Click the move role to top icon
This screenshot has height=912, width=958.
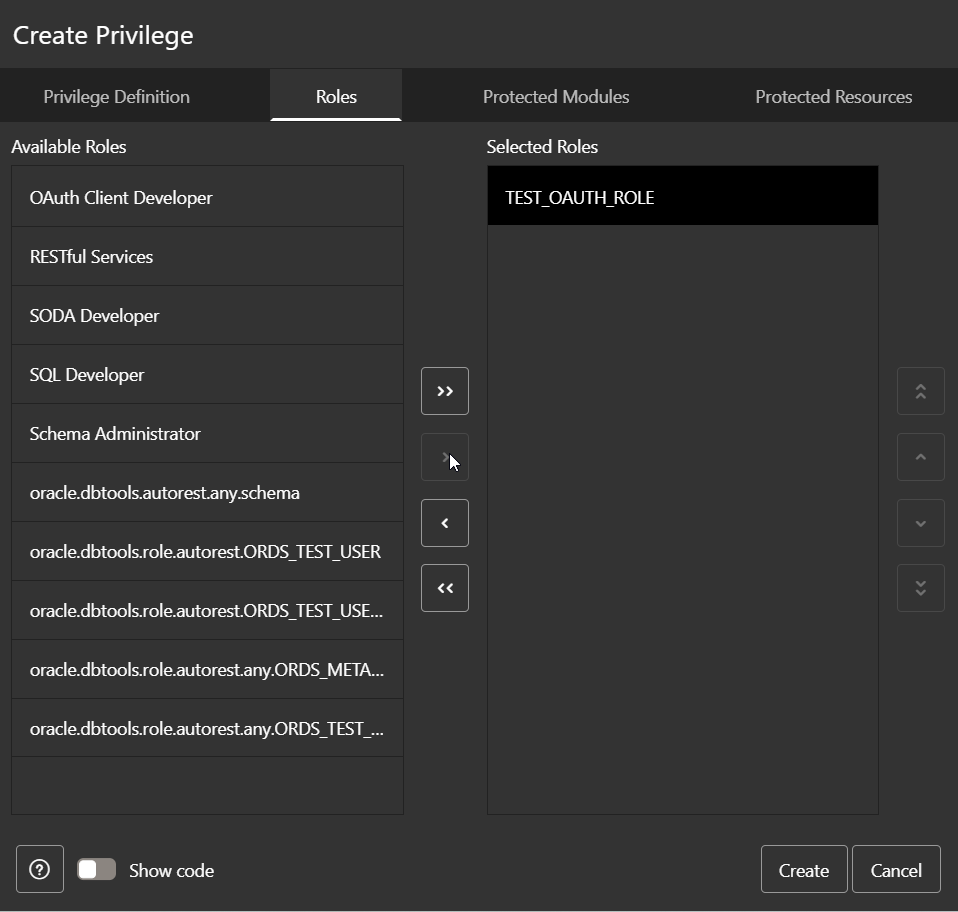coord(920,390)
